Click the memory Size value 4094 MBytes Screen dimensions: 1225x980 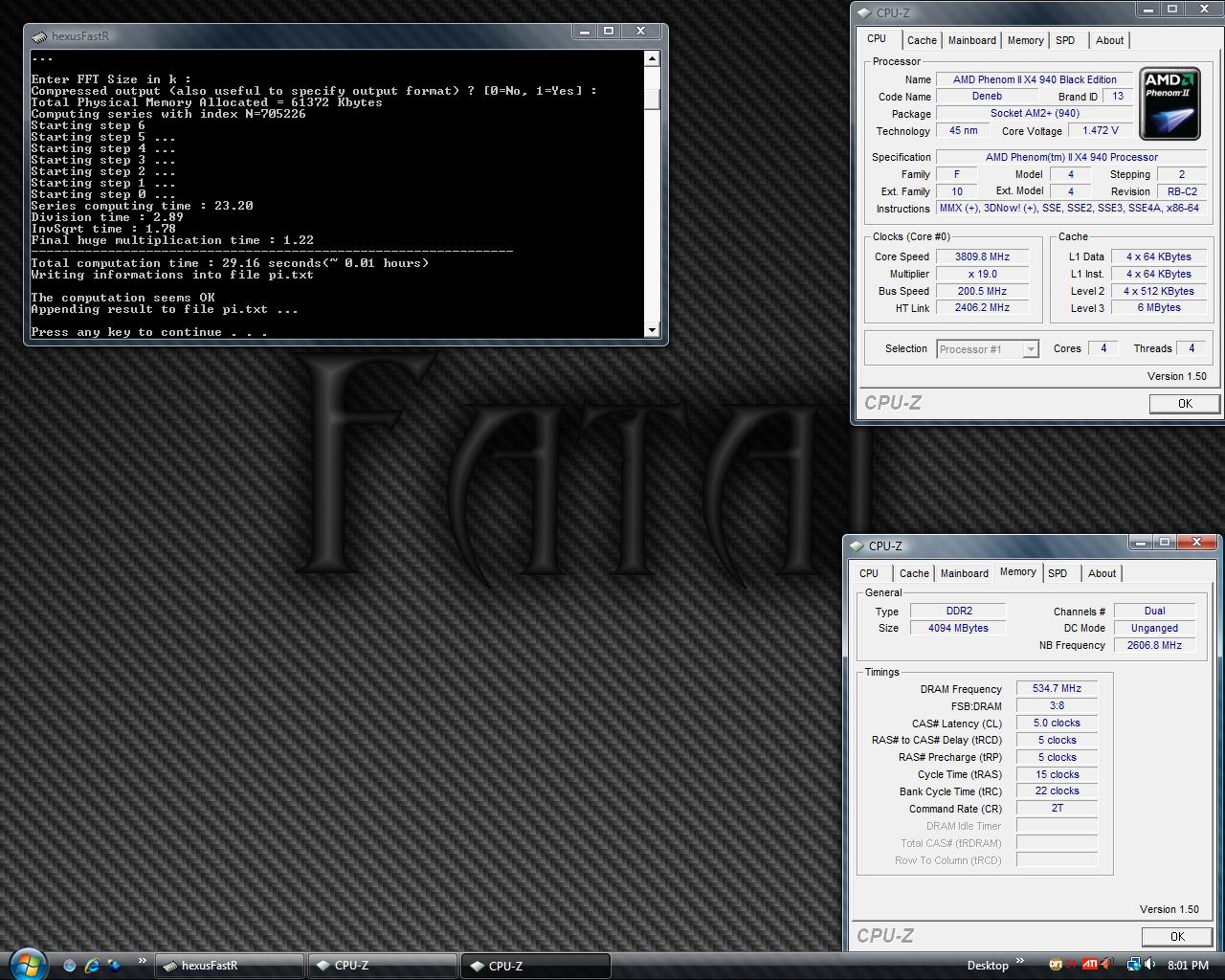(x=958, y=629)
